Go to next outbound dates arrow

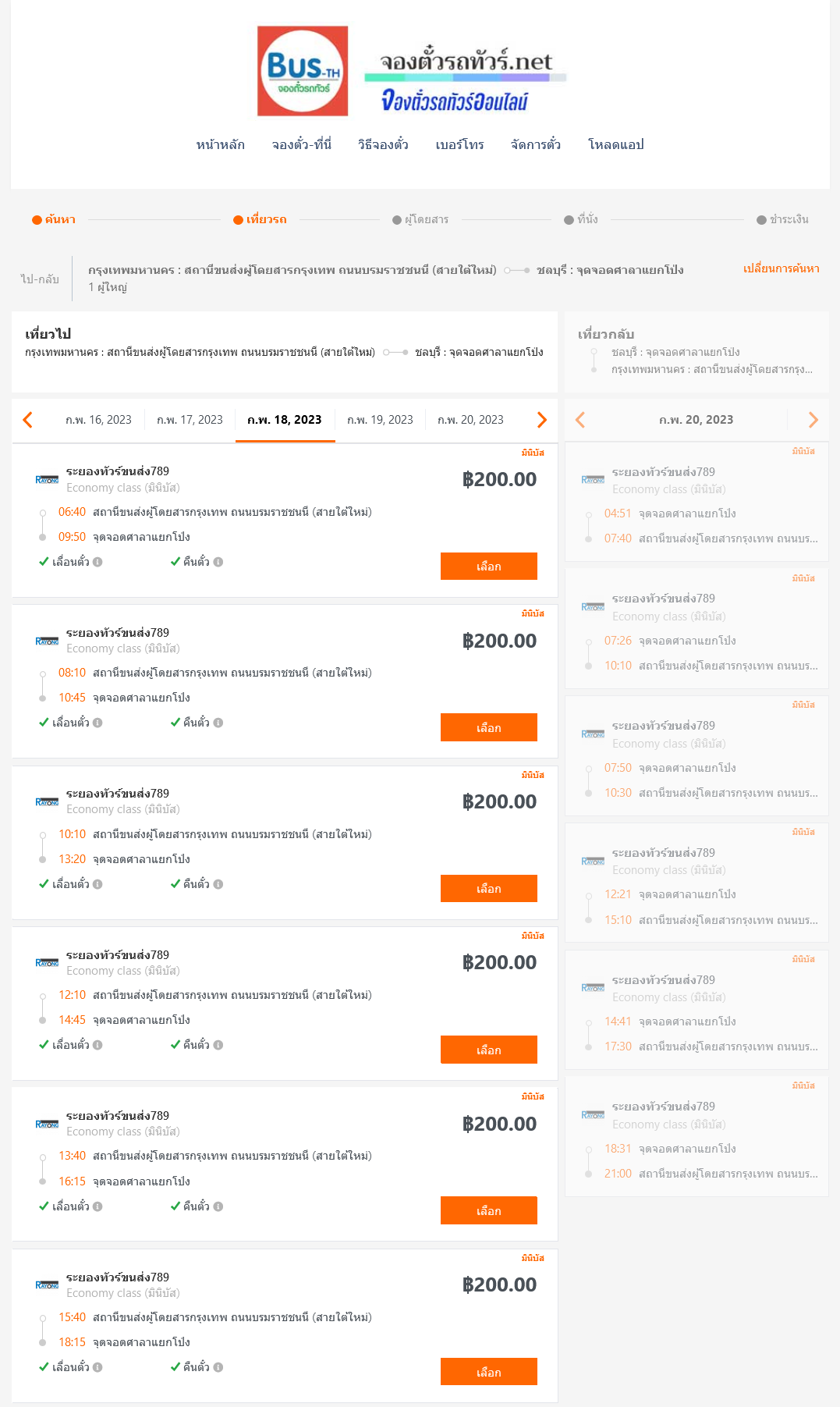click(541, 420)
